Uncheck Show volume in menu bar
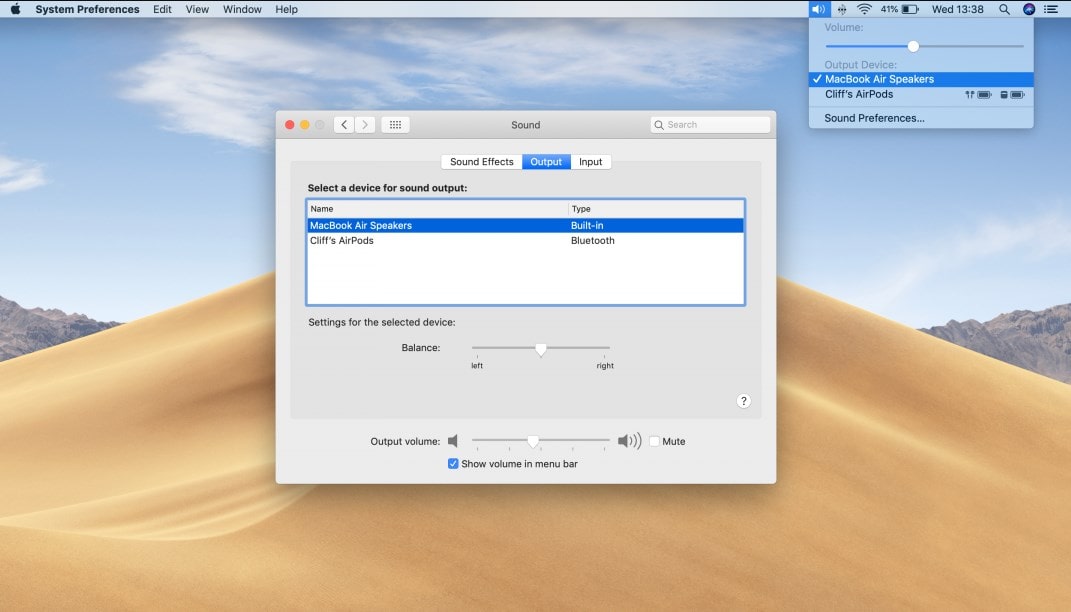This screenshot has width=1071, height=612. coord(453,464)
